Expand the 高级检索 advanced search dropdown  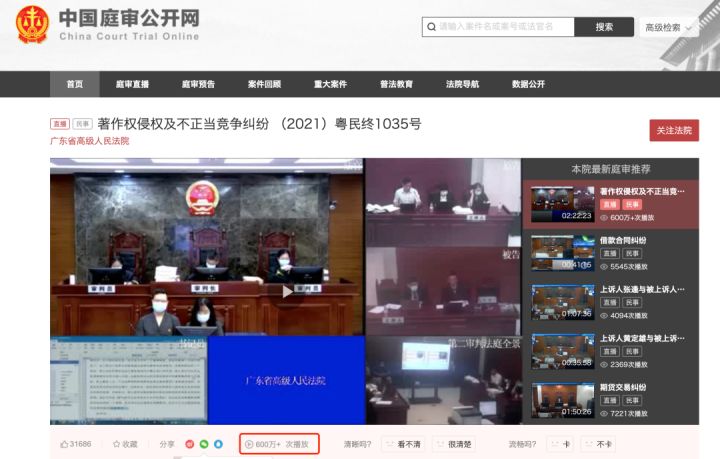[669, 28]
